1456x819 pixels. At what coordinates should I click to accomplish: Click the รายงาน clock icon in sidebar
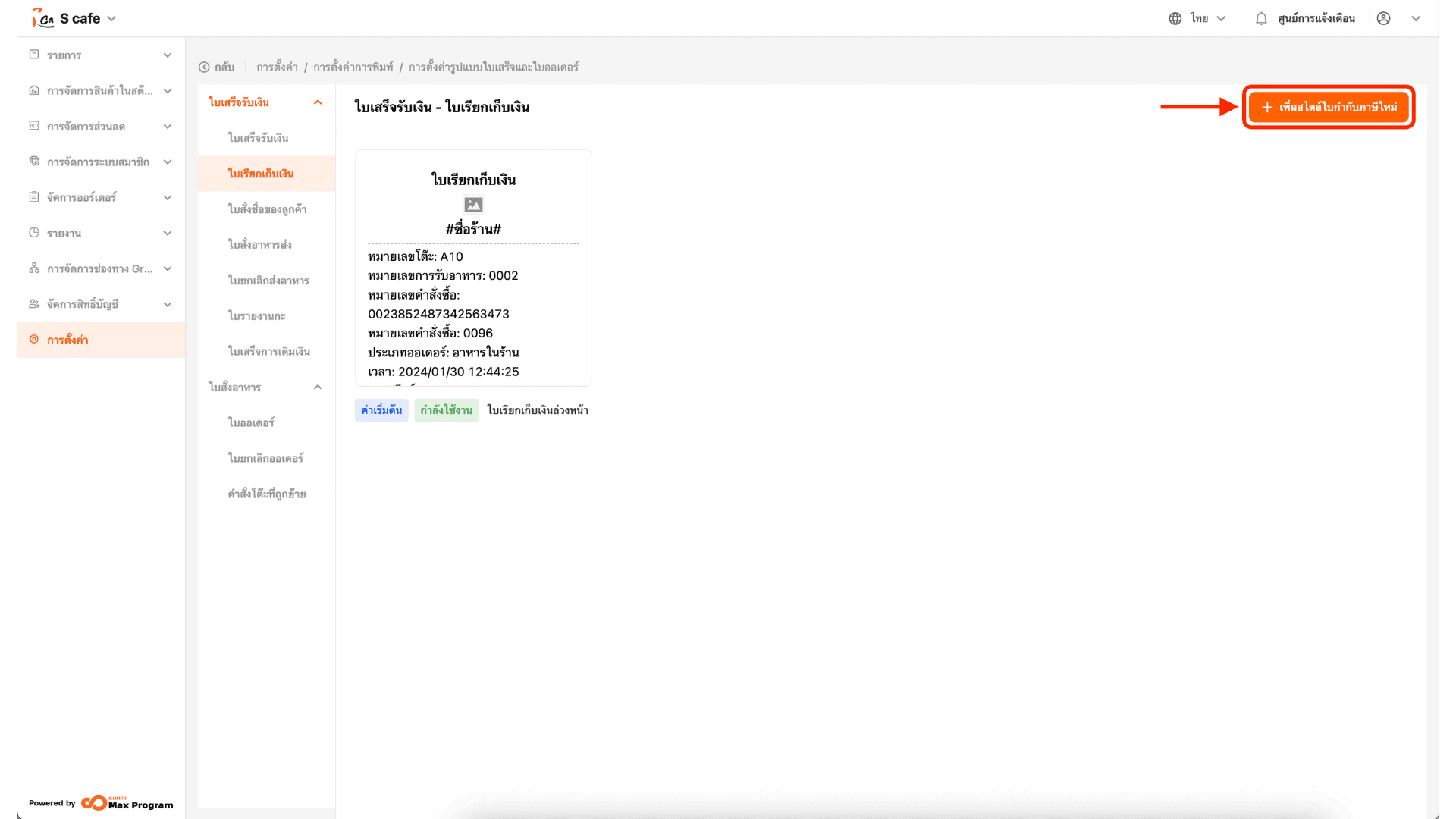pyautogui.click(x=34, y=233)
